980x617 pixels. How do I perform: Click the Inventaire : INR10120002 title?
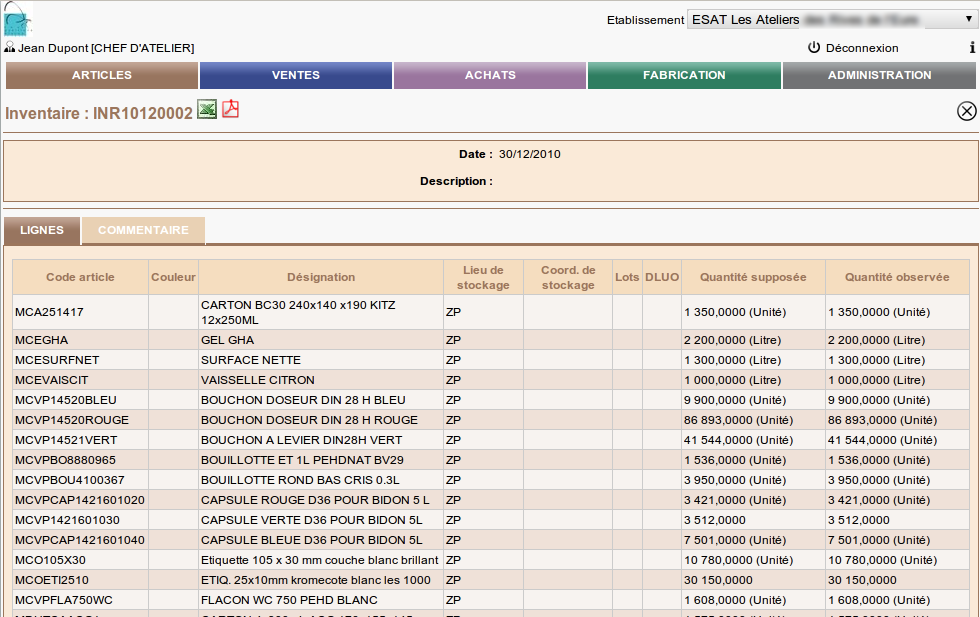pyautogui.click(x=99, y=113)
